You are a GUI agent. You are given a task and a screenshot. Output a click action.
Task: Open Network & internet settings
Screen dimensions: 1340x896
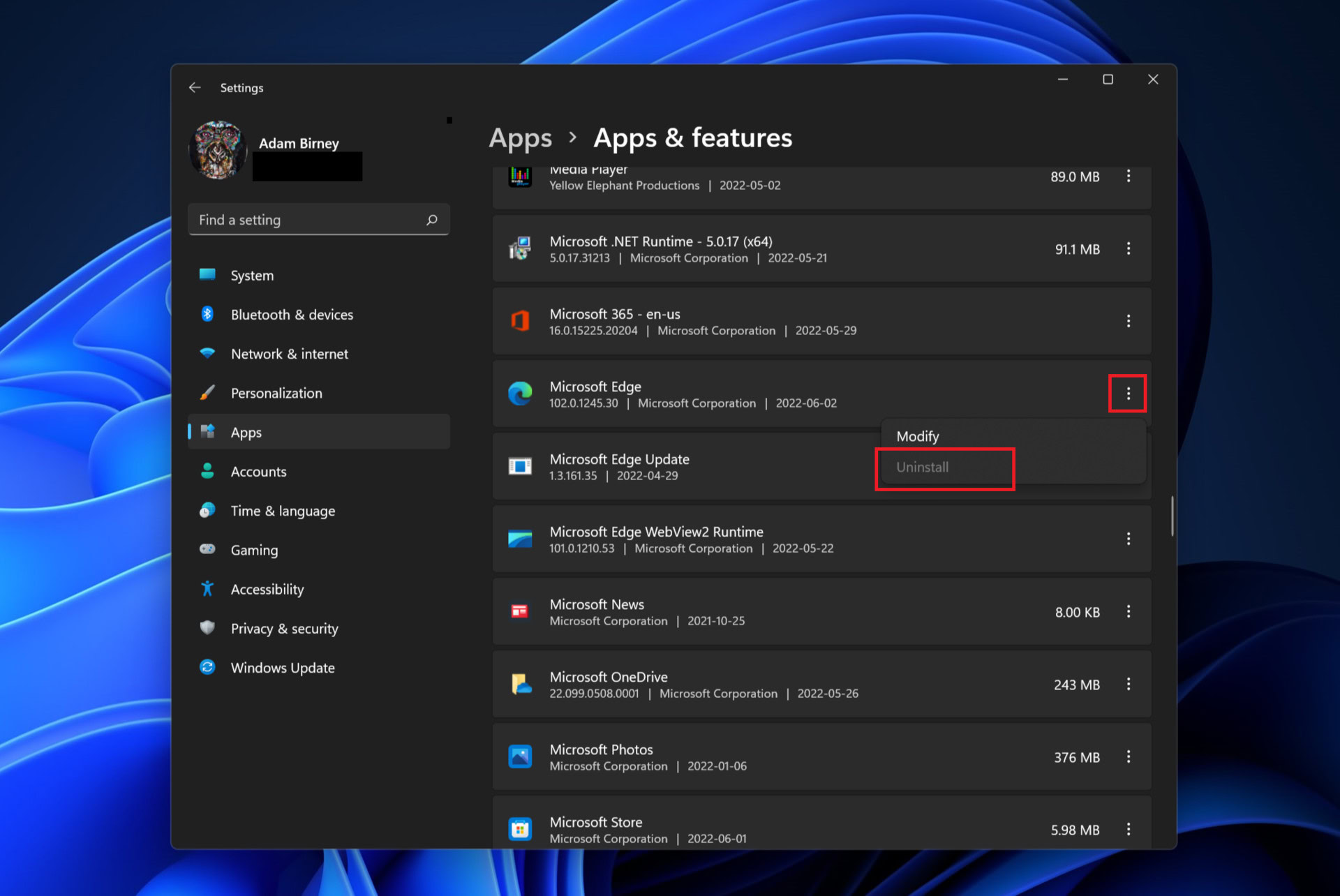point(319,353)
